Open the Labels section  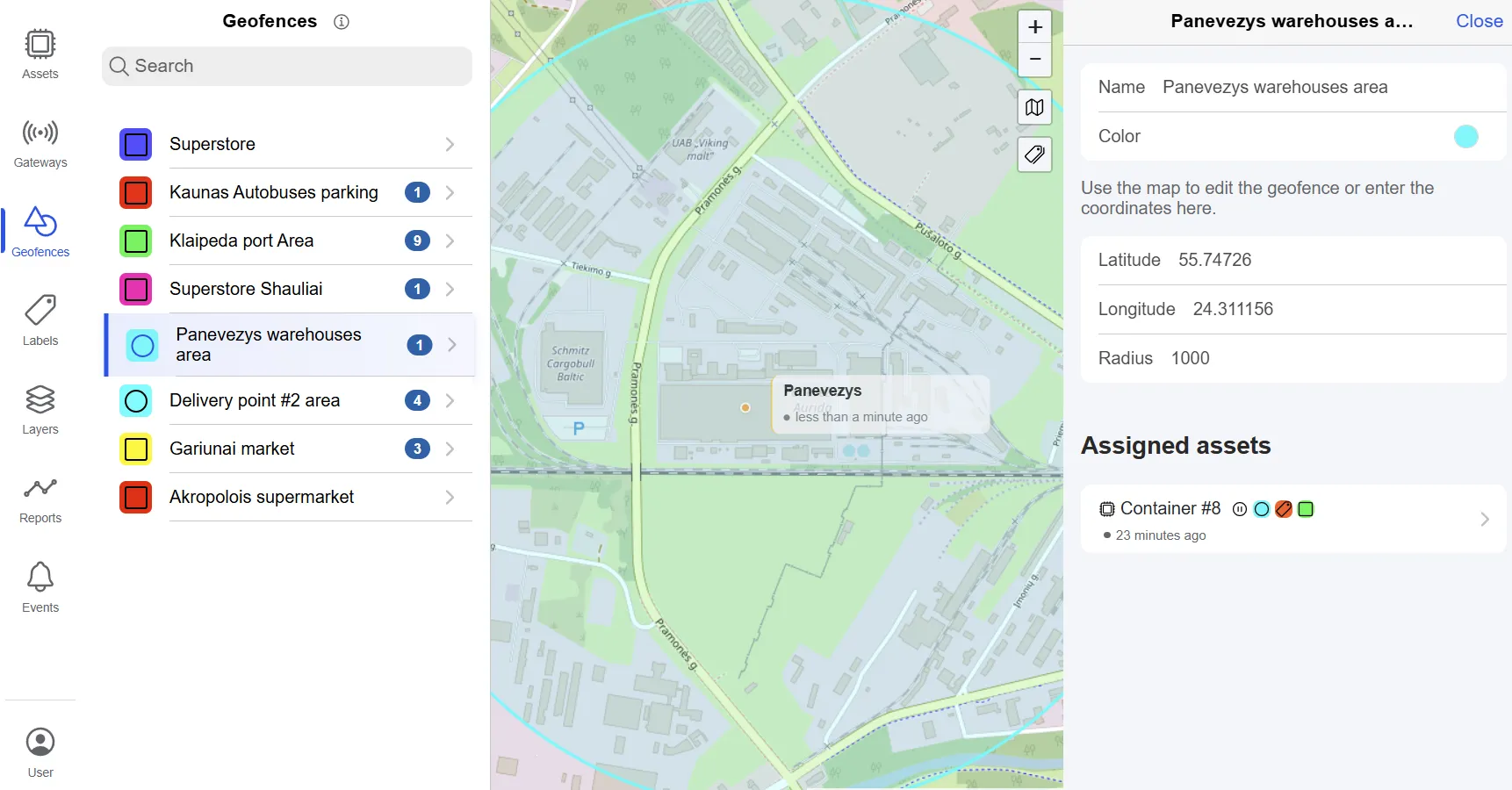pos(40,321)
